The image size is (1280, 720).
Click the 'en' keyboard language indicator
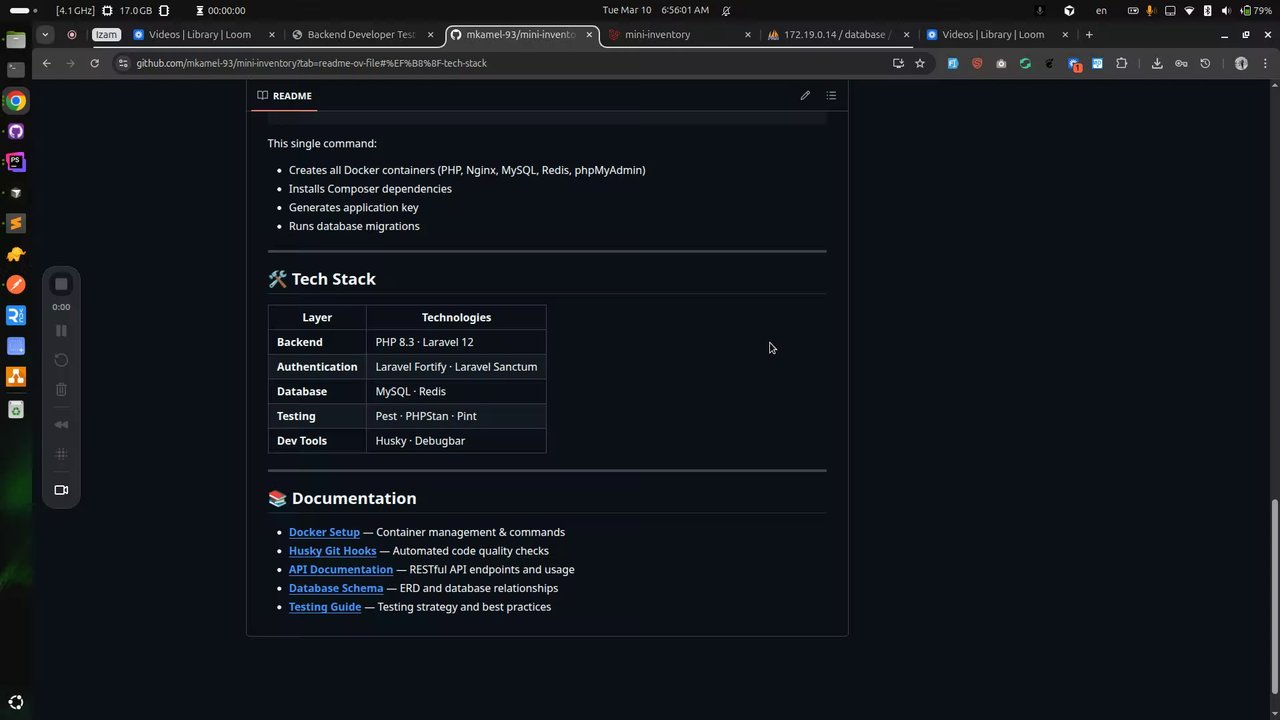[x=1101, y=10]
